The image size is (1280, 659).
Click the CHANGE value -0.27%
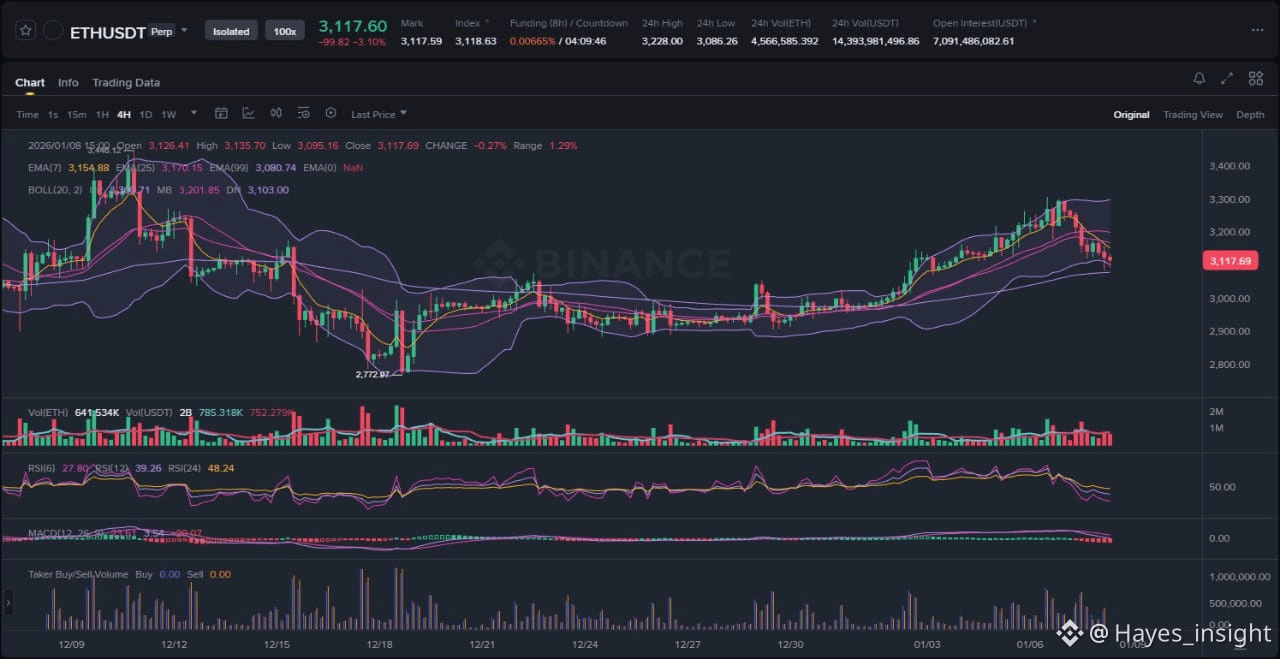click(x=490, y=146)
